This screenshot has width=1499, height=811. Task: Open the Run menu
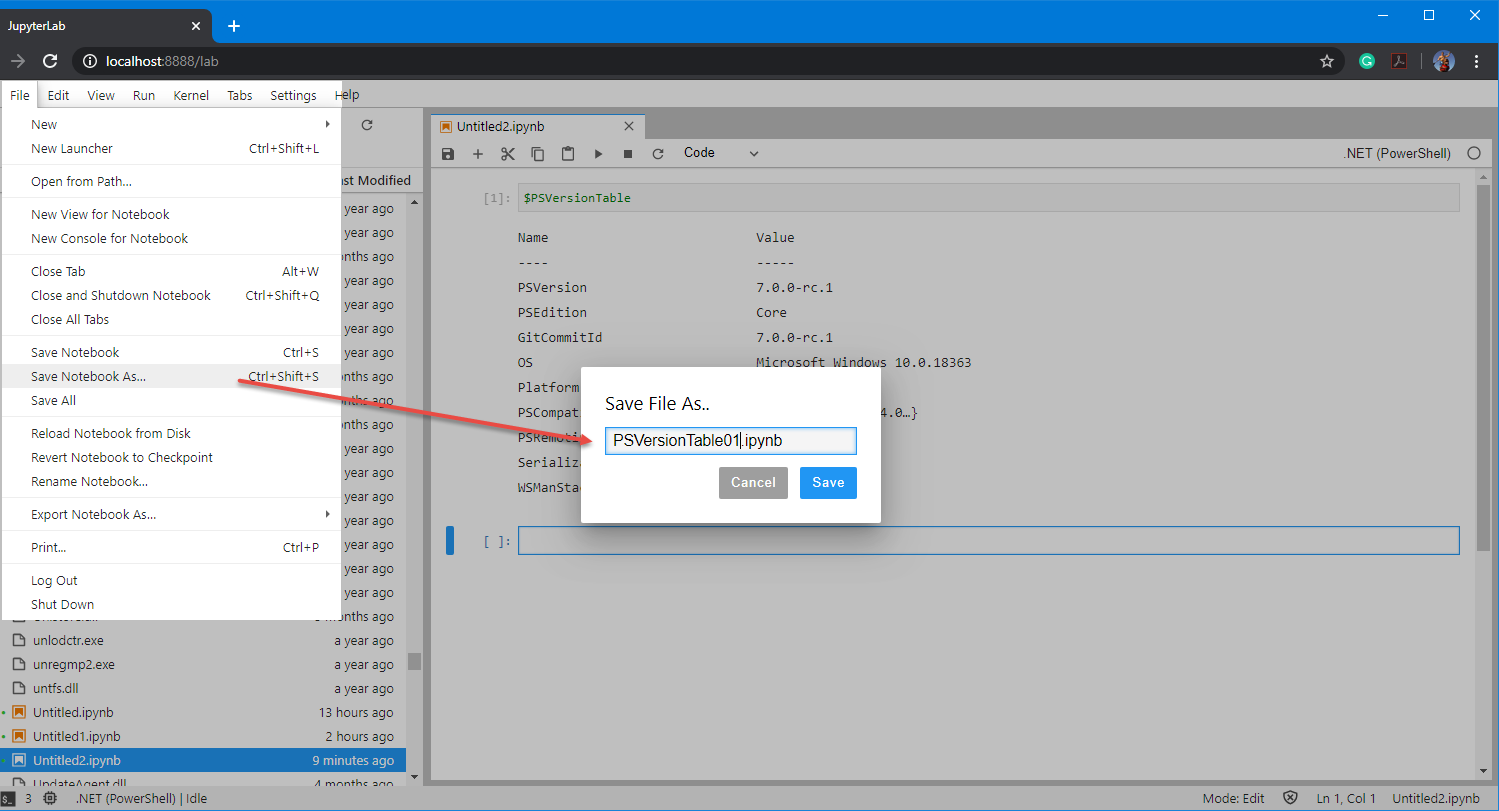tap(144, 96)
